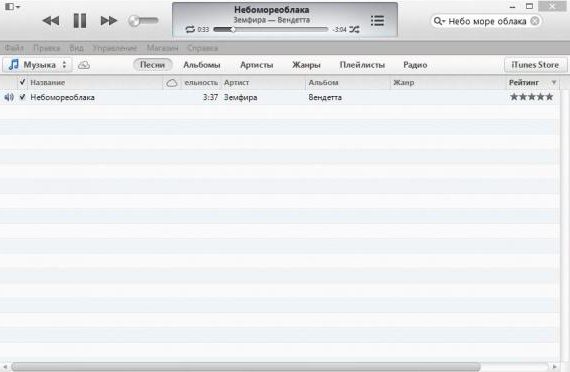Image resolution: width=570 pixels, height=372 pixels.
Task: Clear the search field text
Action: point(535,21)
